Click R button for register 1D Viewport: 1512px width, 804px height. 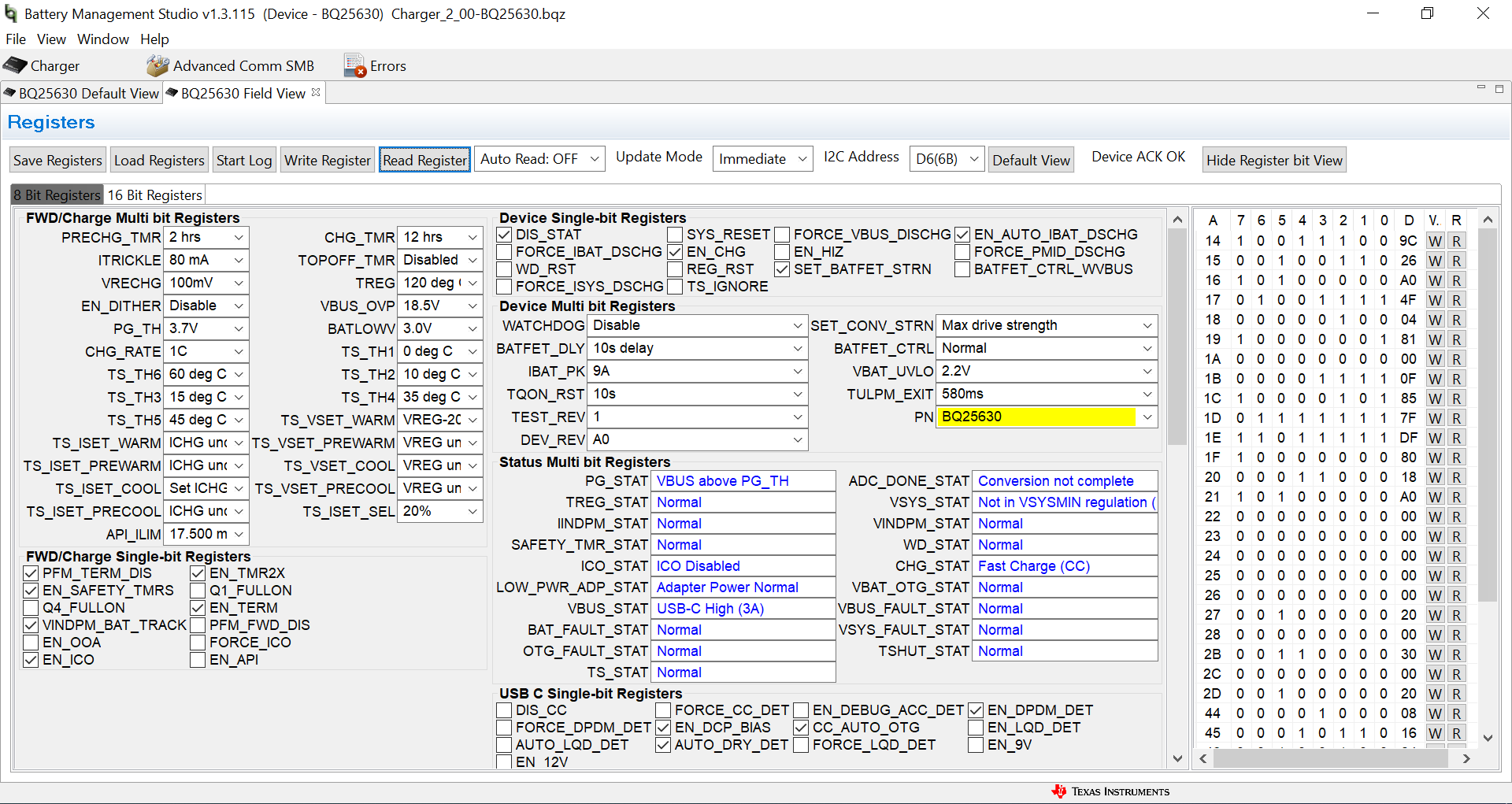[x=1457, y=418]
